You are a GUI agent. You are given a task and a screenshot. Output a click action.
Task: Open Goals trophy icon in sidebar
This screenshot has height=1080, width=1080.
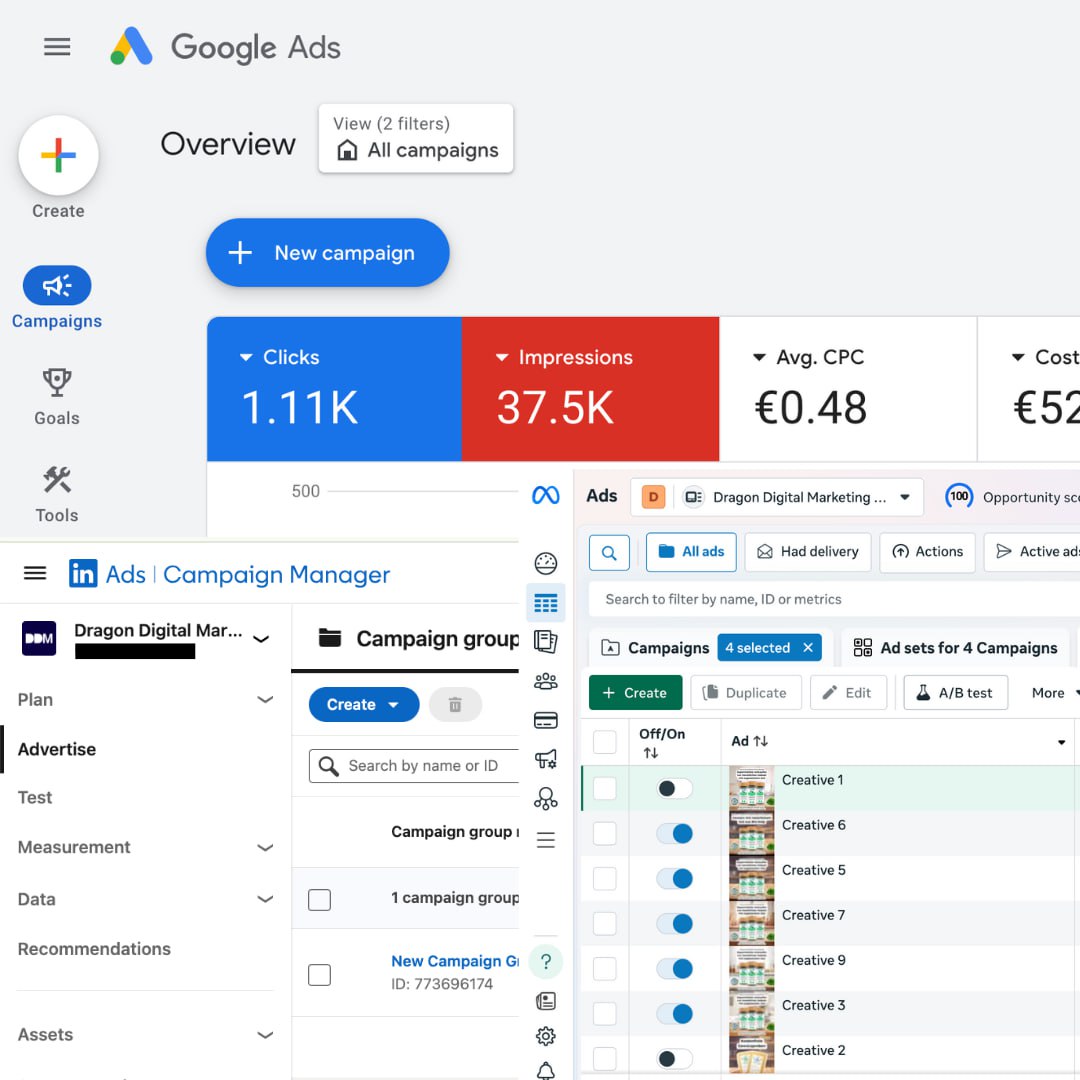click(x=57, y=382)
